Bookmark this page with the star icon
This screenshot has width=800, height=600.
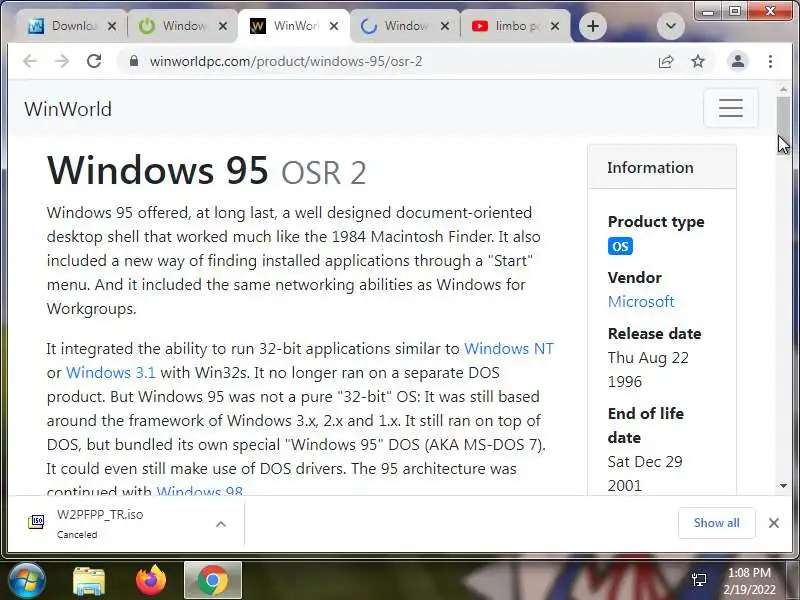(698, 61)
